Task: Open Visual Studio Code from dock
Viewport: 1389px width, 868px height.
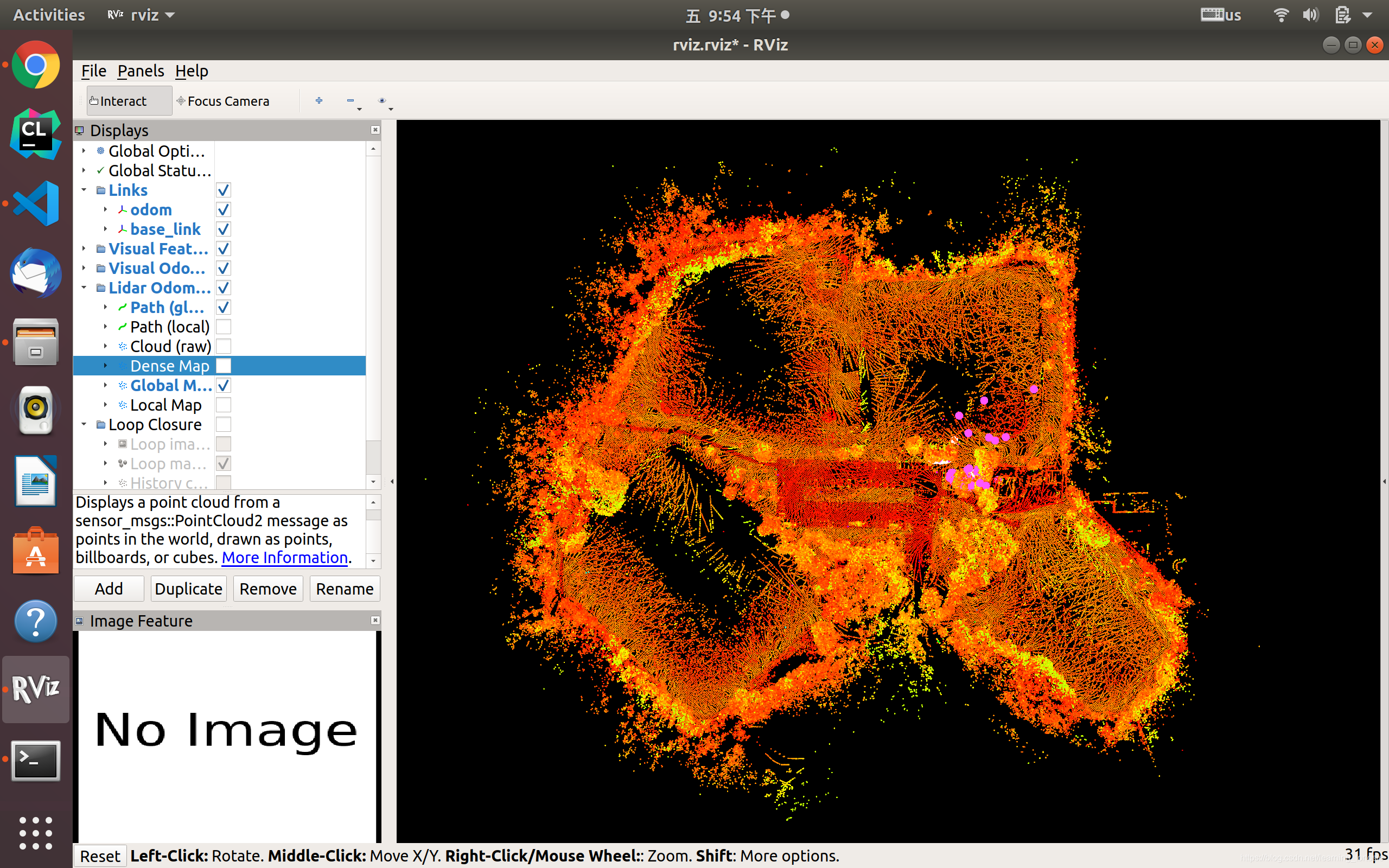Action: [36, 204]
